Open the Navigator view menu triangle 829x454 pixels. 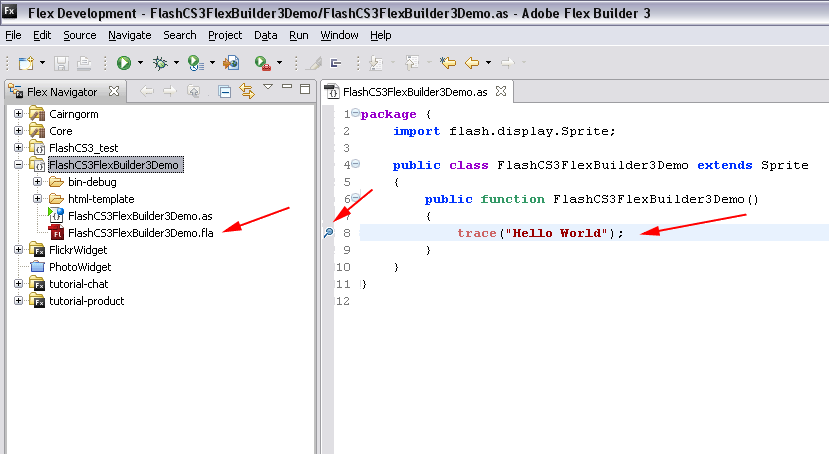(268, 87)
